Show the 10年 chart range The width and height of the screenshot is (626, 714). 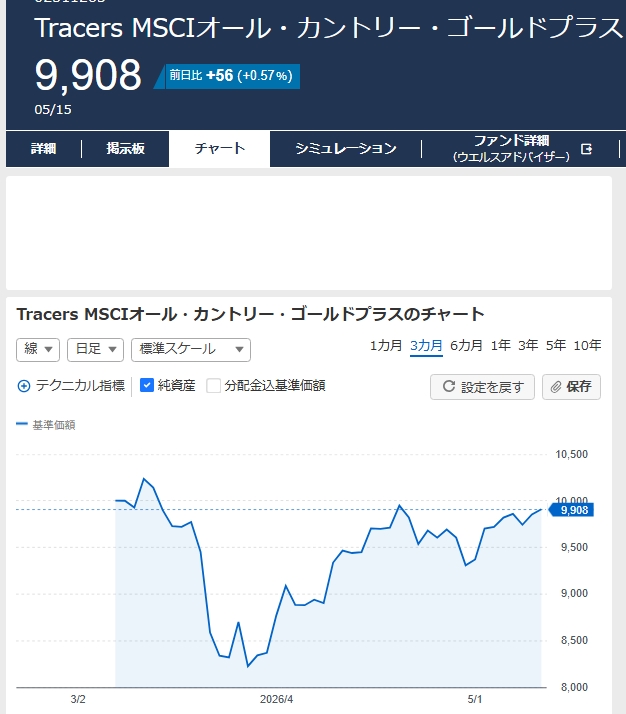point(587,346)
